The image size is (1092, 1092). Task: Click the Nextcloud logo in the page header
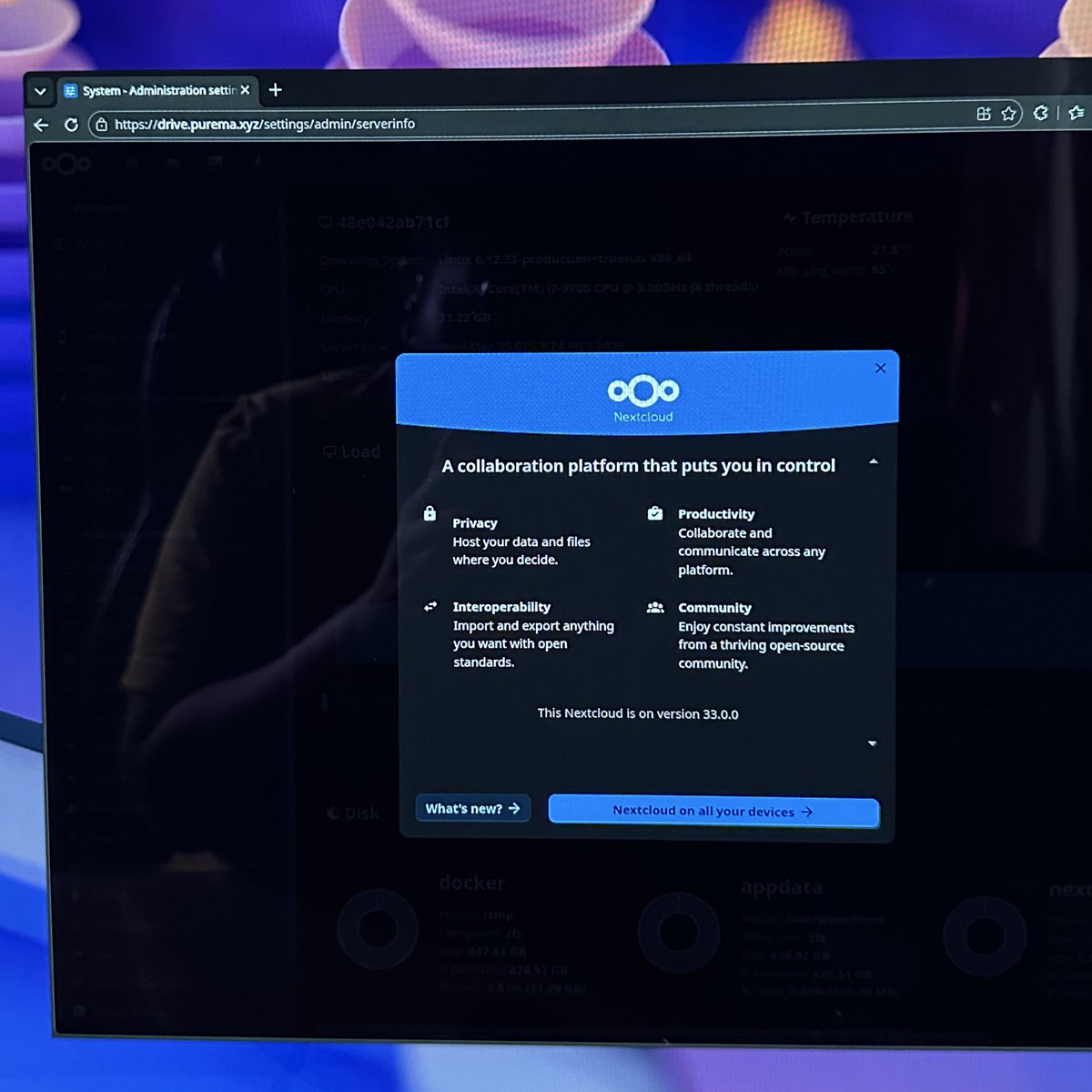[66, 164]
